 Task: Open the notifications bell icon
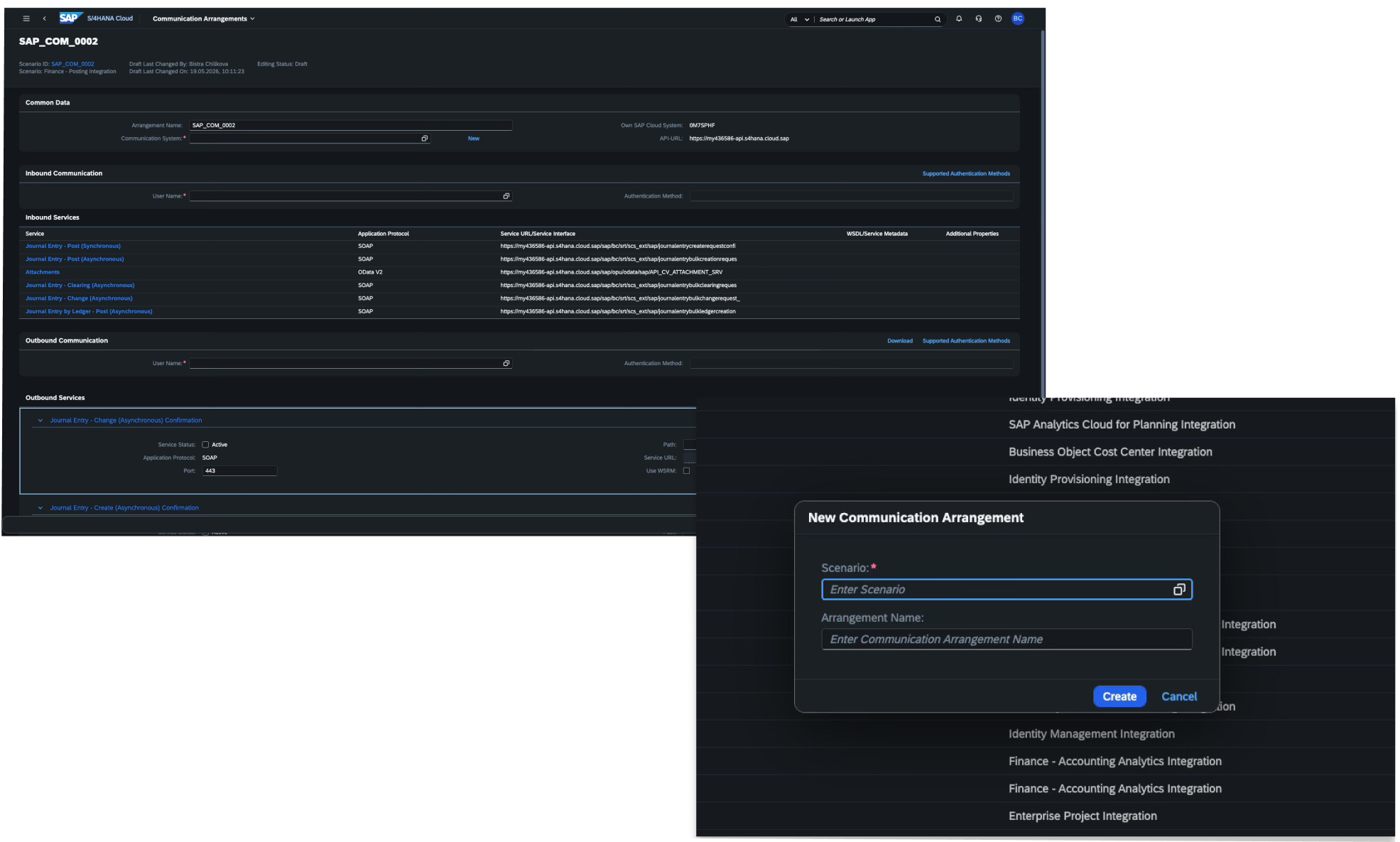[959, 18]
